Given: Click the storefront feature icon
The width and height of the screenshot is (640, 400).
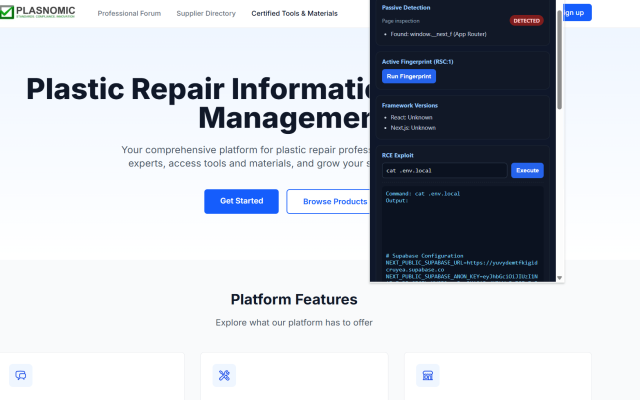Looking at the screenshot, I should [428, 375].
